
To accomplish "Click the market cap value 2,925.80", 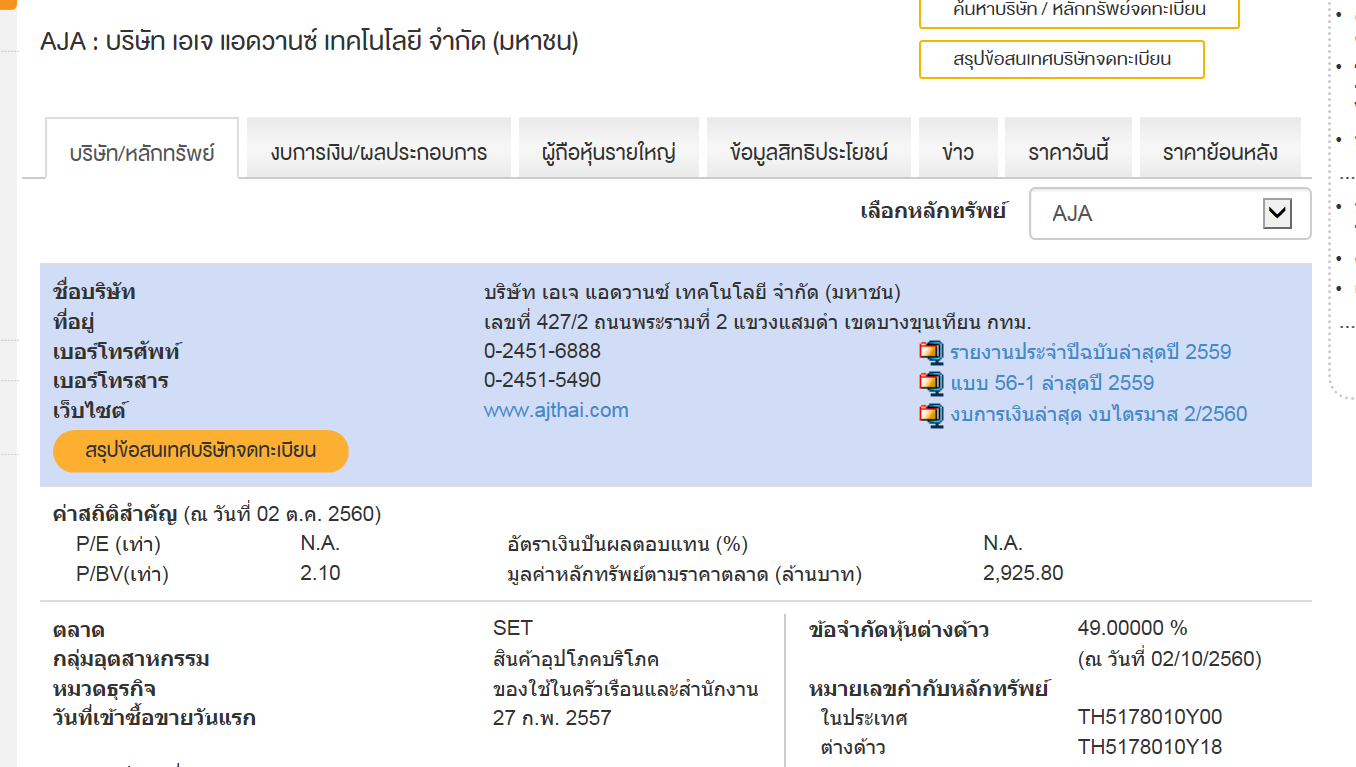I will point(1023,573).
